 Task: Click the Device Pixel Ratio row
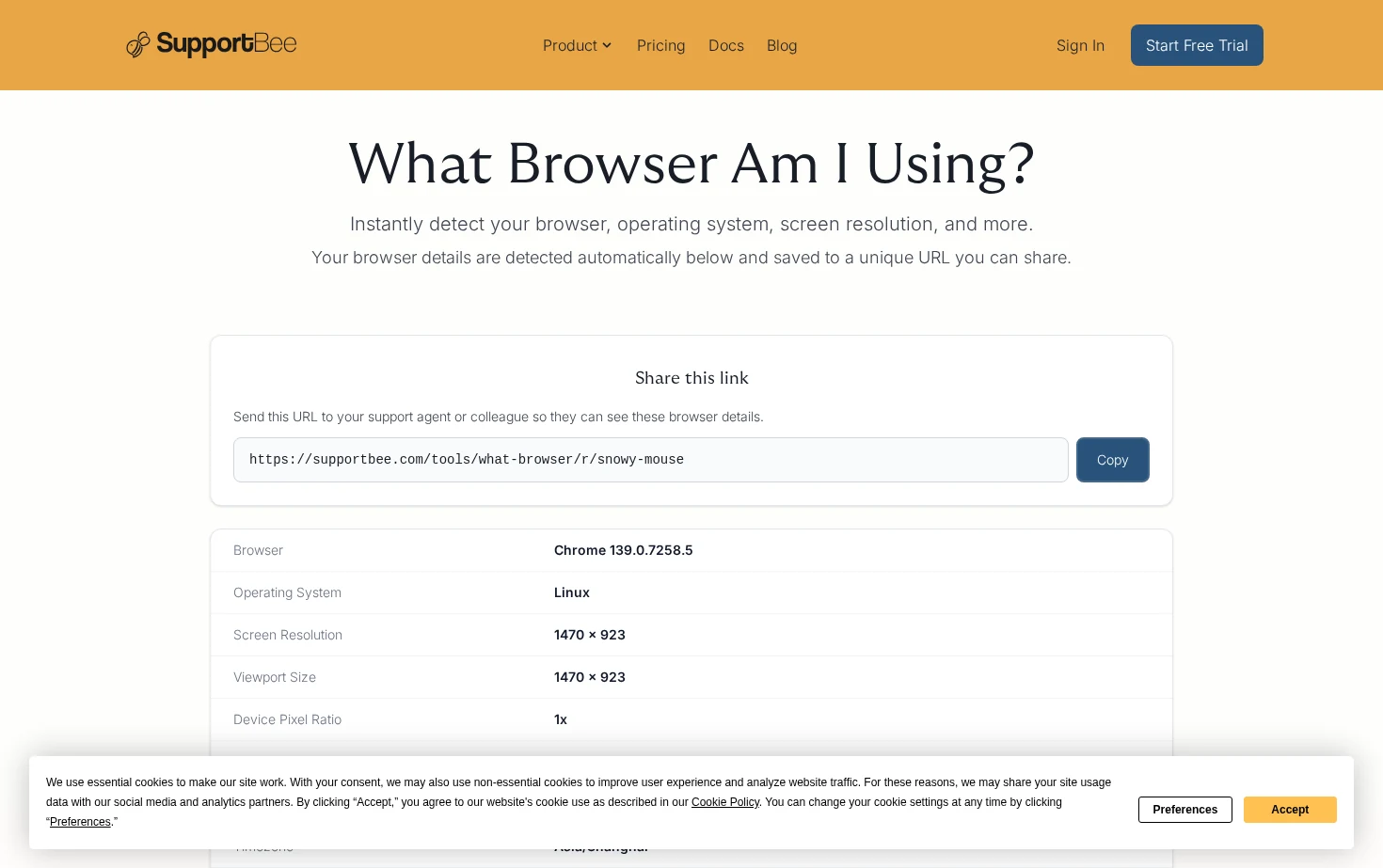(691, 719)
